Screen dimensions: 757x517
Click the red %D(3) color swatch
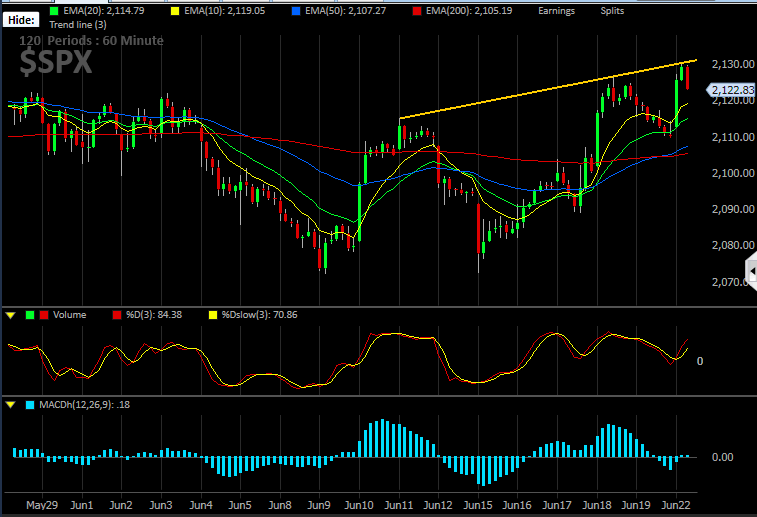tap(117, 315)
